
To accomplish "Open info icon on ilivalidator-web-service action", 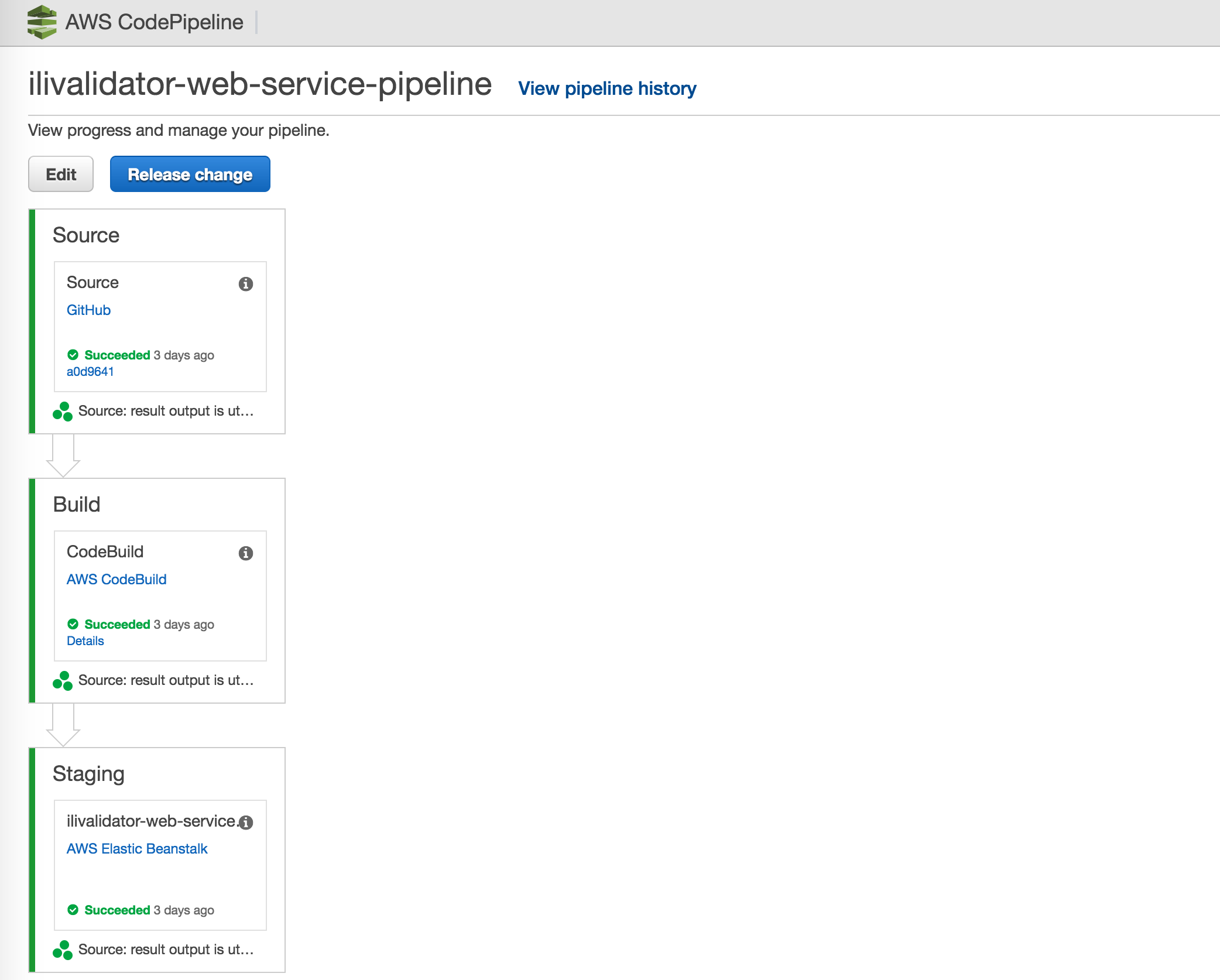I will [x=246, y=823].
